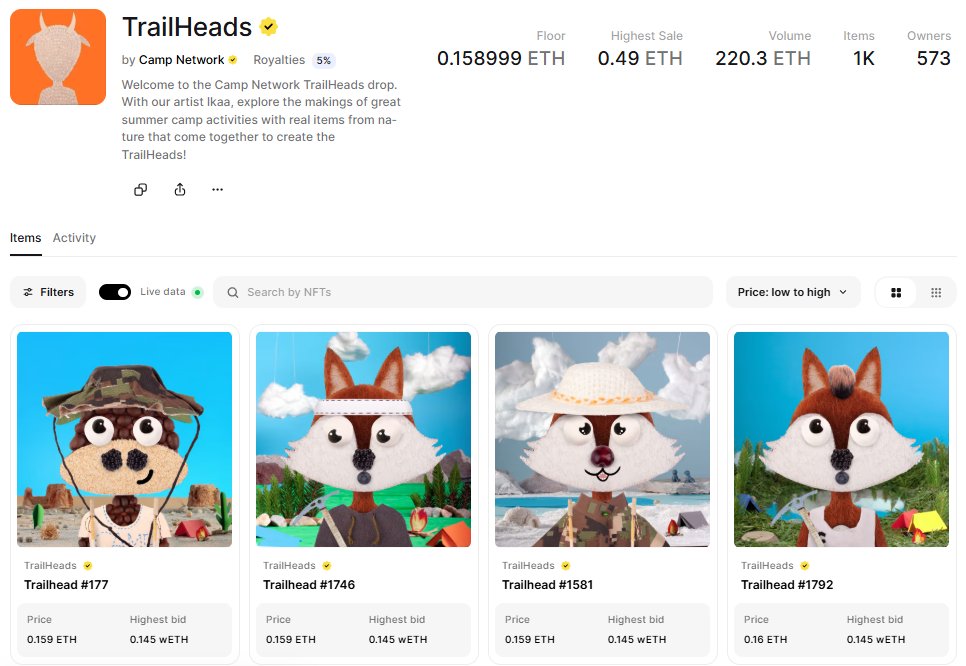Click the share icon under the collection description
This screenshot has height=666, width=966.
[179, 190]
